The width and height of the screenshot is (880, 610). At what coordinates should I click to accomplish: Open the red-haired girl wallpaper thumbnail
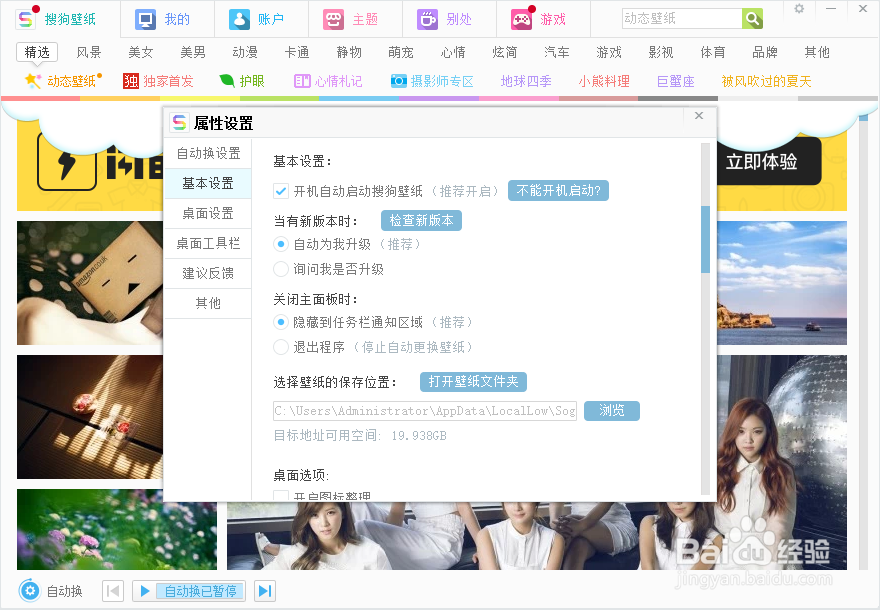click(x=782, y=462)
